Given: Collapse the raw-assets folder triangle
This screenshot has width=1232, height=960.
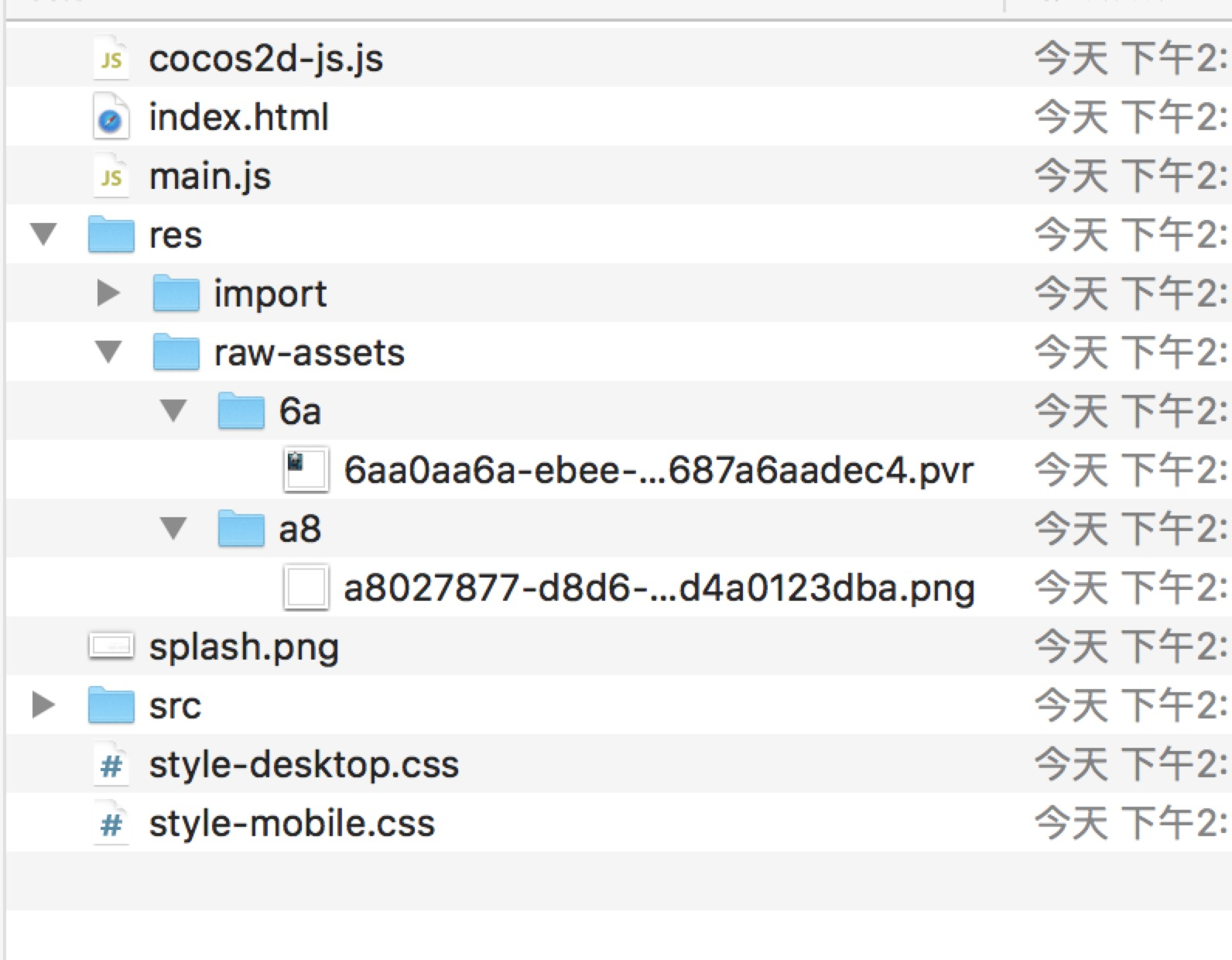Looking at the screenshot, I should click(108, 352).
